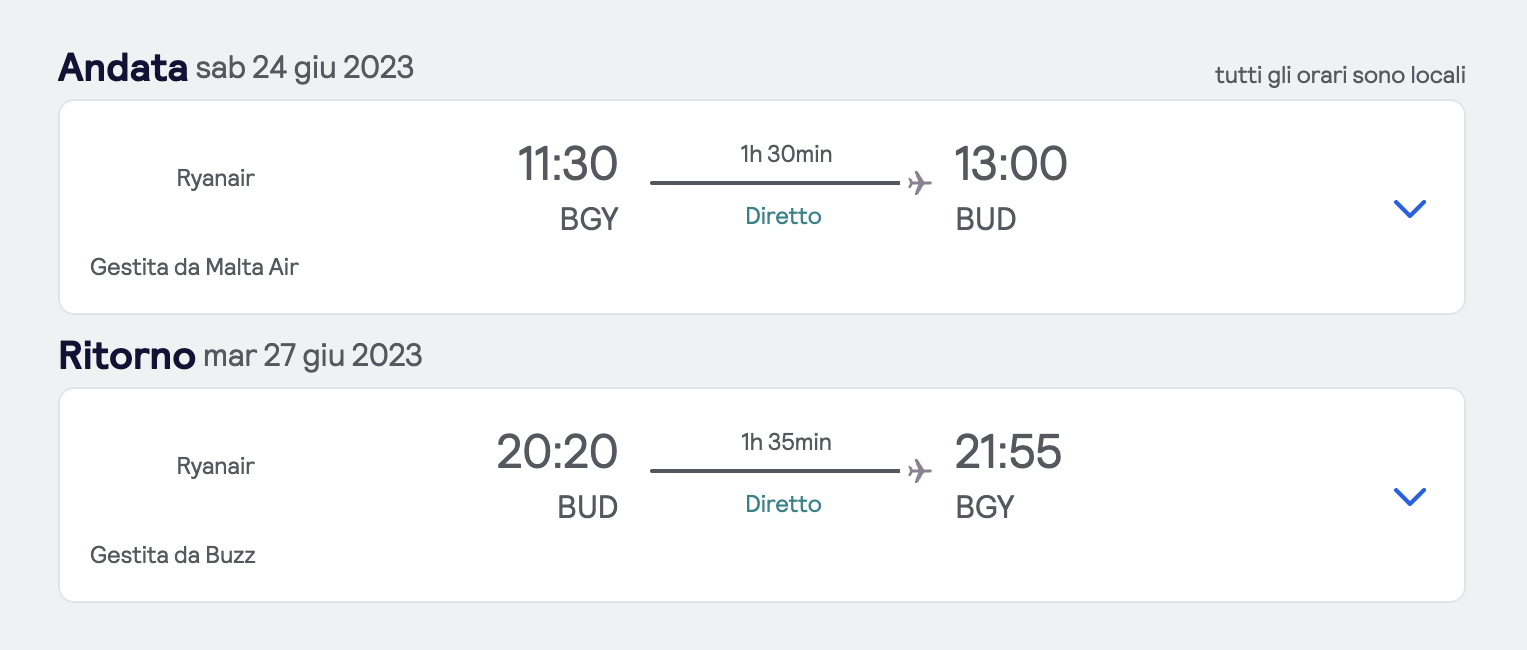Click the 1h 30min duration text
The height and width of the screenshot is (650, 1527).
tap(786, 154)
